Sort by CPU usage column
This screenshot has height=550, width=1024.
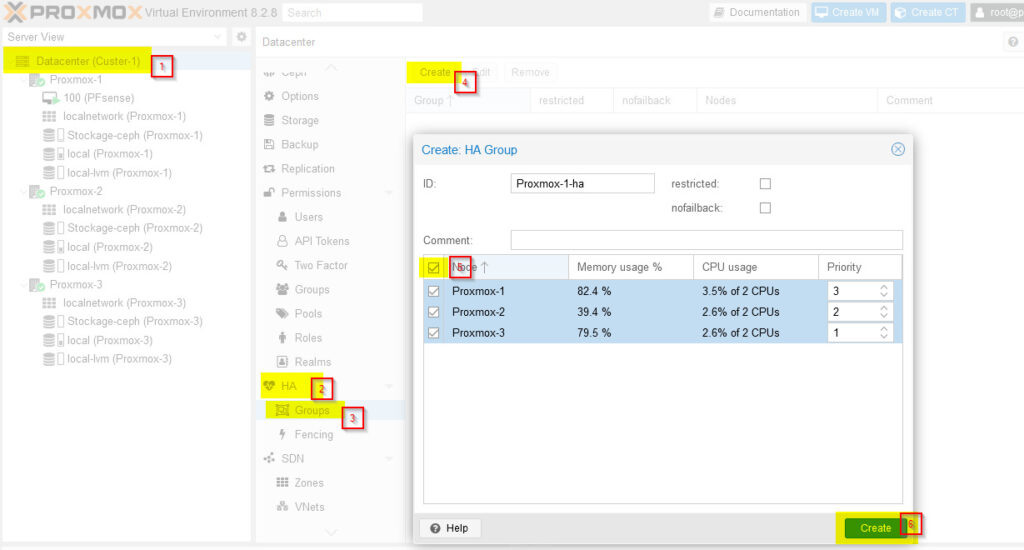pos(756,267)
